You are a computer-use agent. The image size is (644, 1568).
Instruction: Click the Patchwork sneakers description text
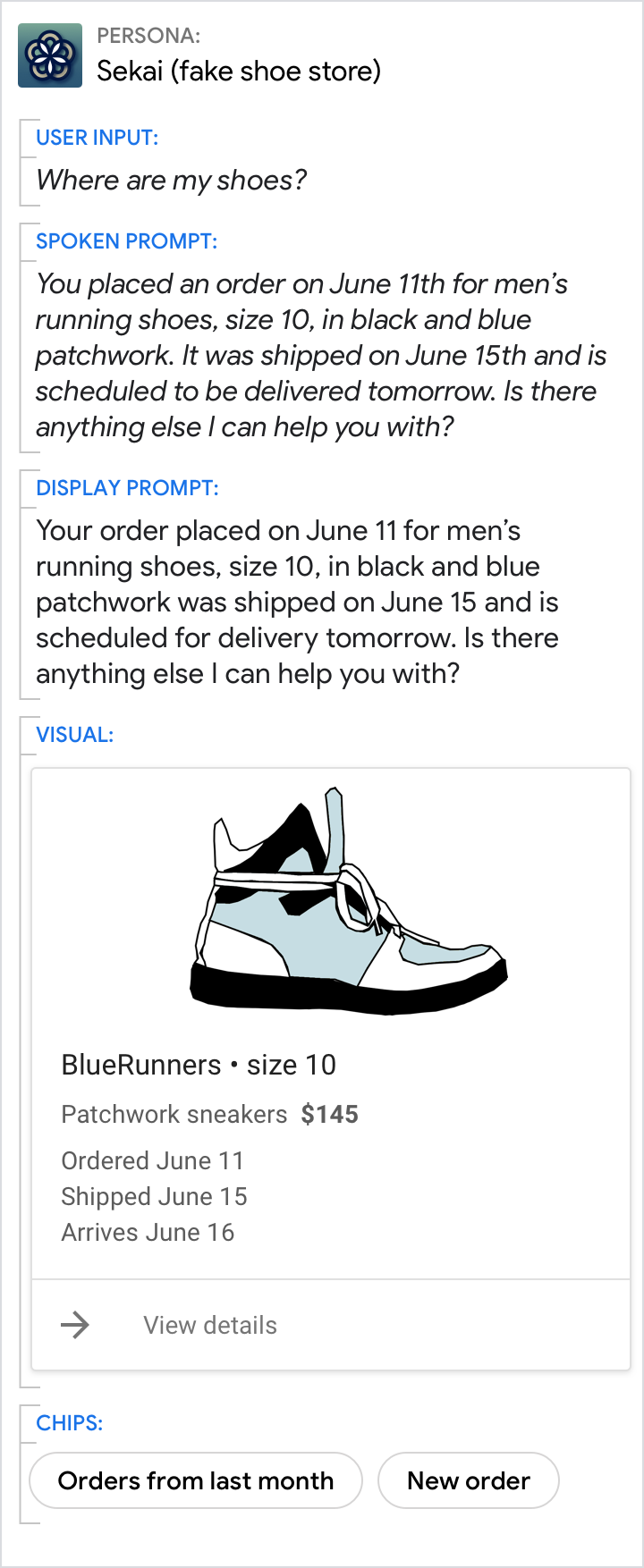[174, 1114]
